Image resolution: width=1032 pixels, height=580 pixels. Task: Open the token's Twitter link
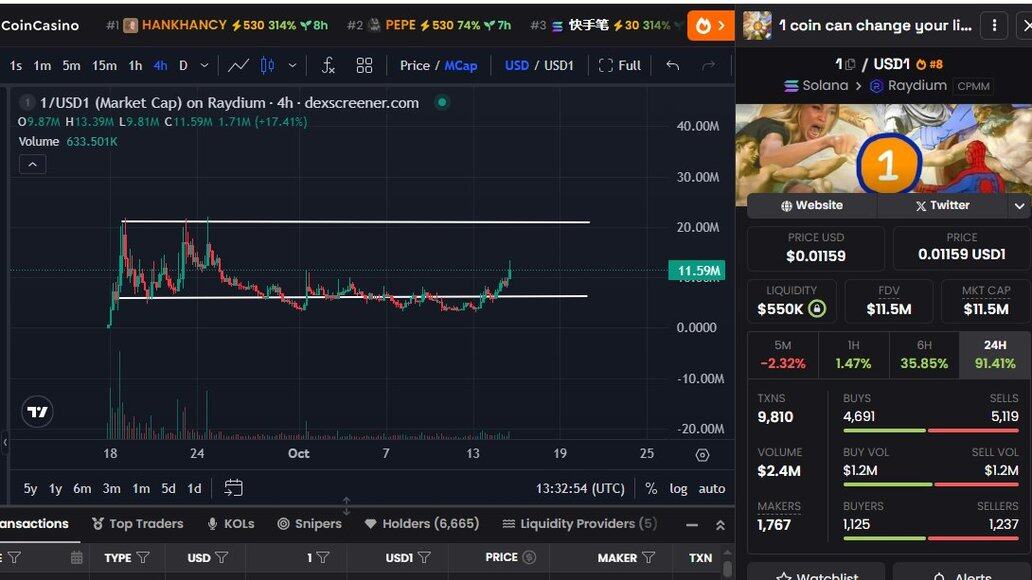(942, 206)
